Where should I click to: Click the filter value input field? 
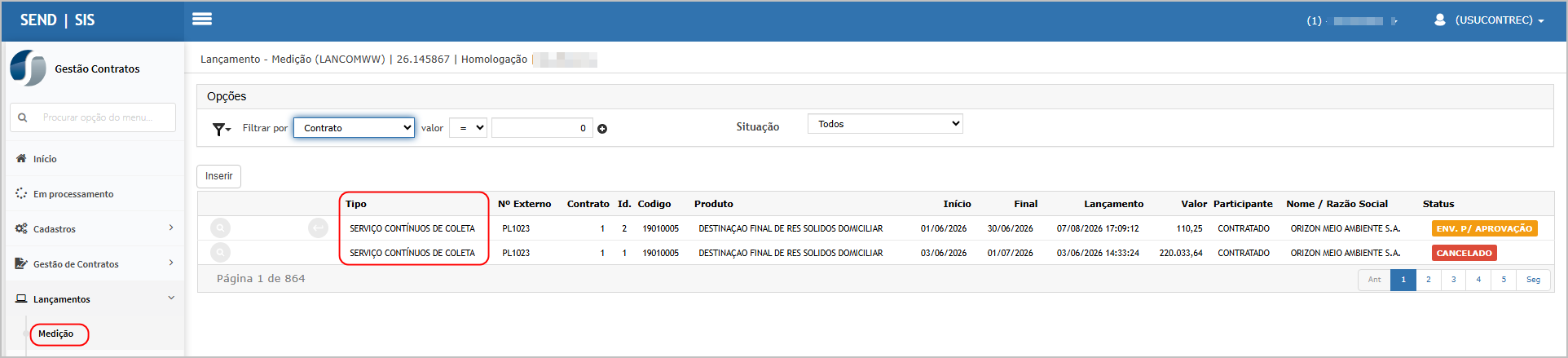point(542,128)
